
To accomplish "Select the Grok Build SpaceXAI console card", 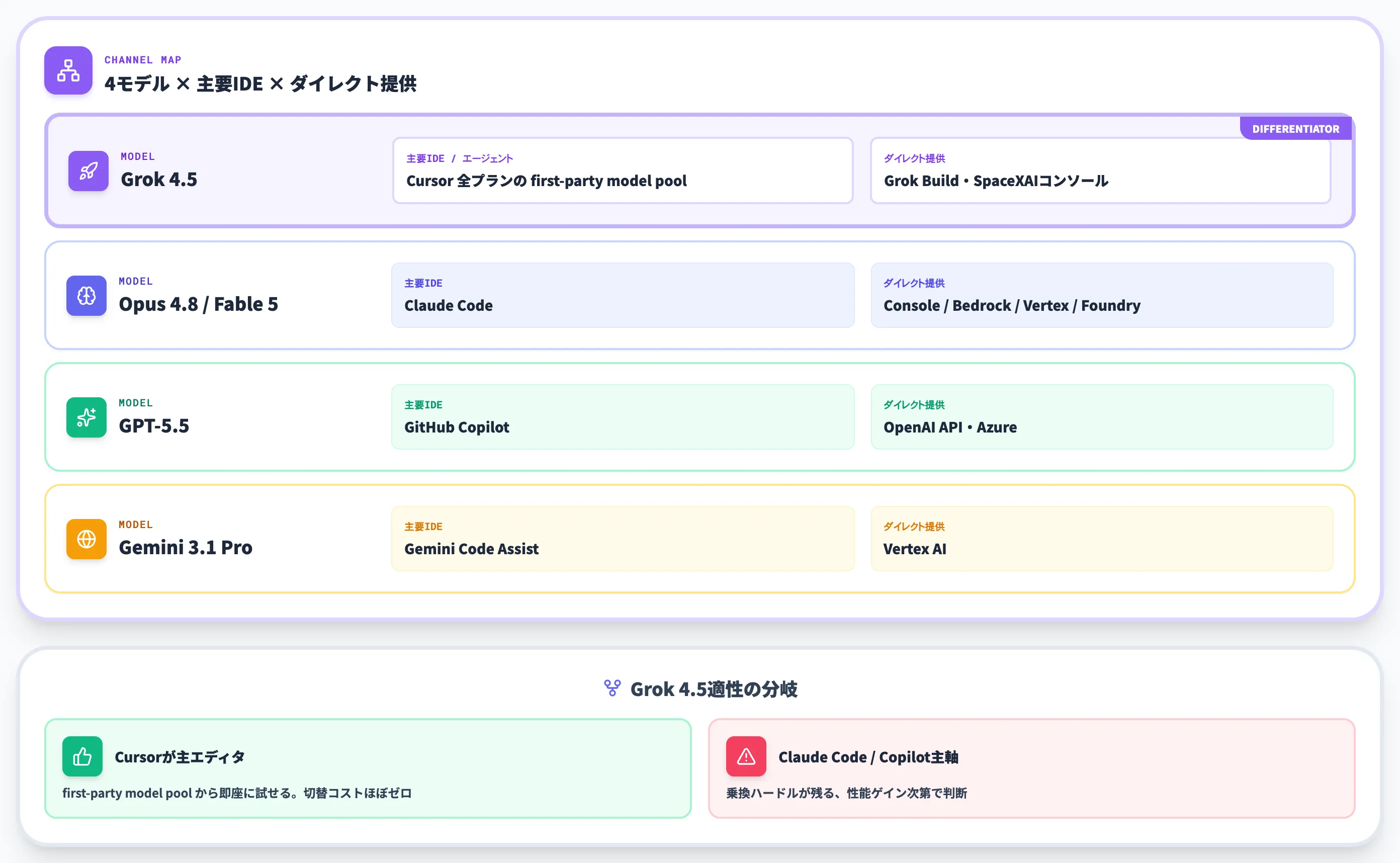I will [x=1100, y=170].
